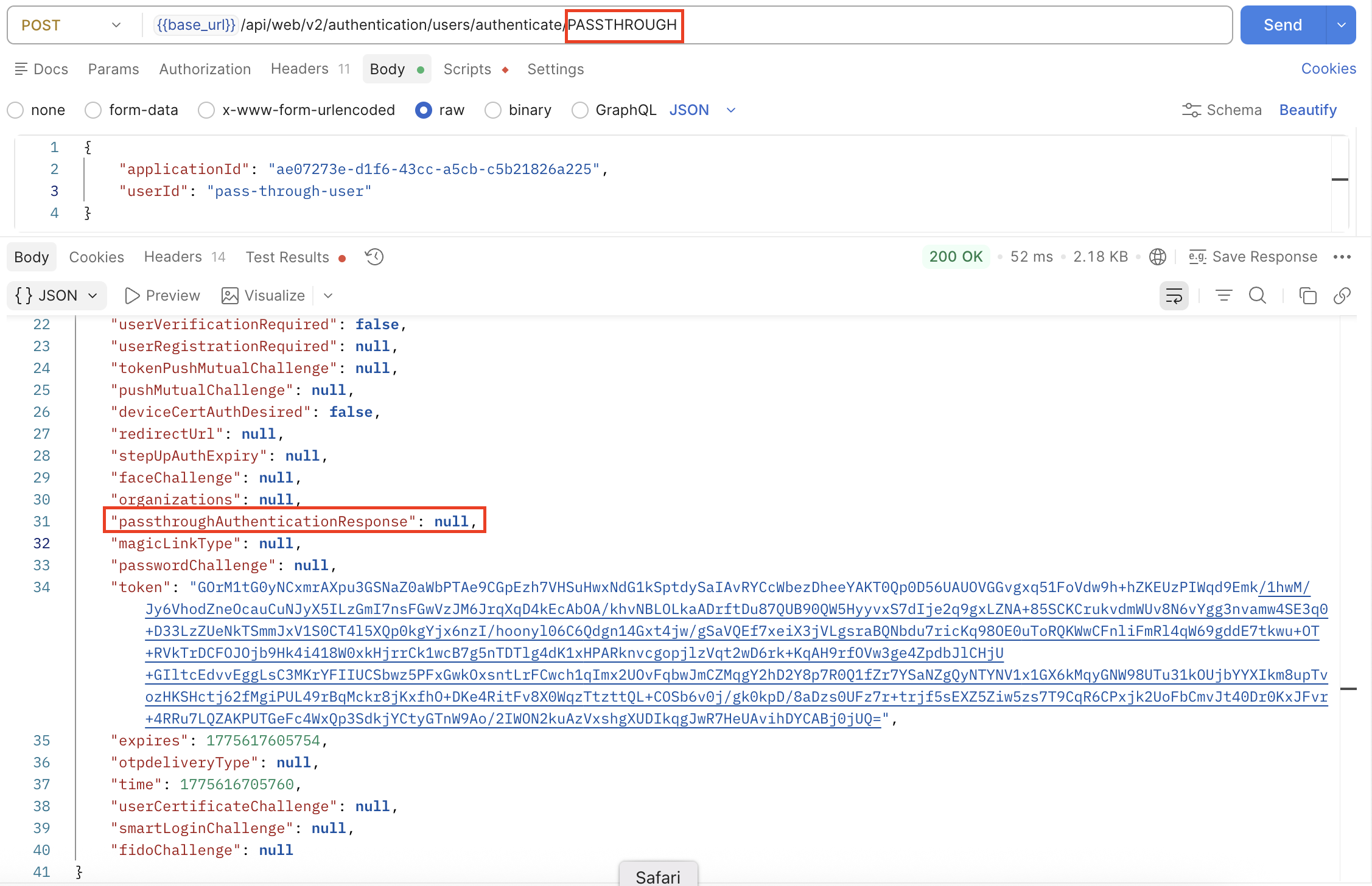1372x886 pixels.
Task: Open the Send options dropdown arrow
Action: [1341, 25]
